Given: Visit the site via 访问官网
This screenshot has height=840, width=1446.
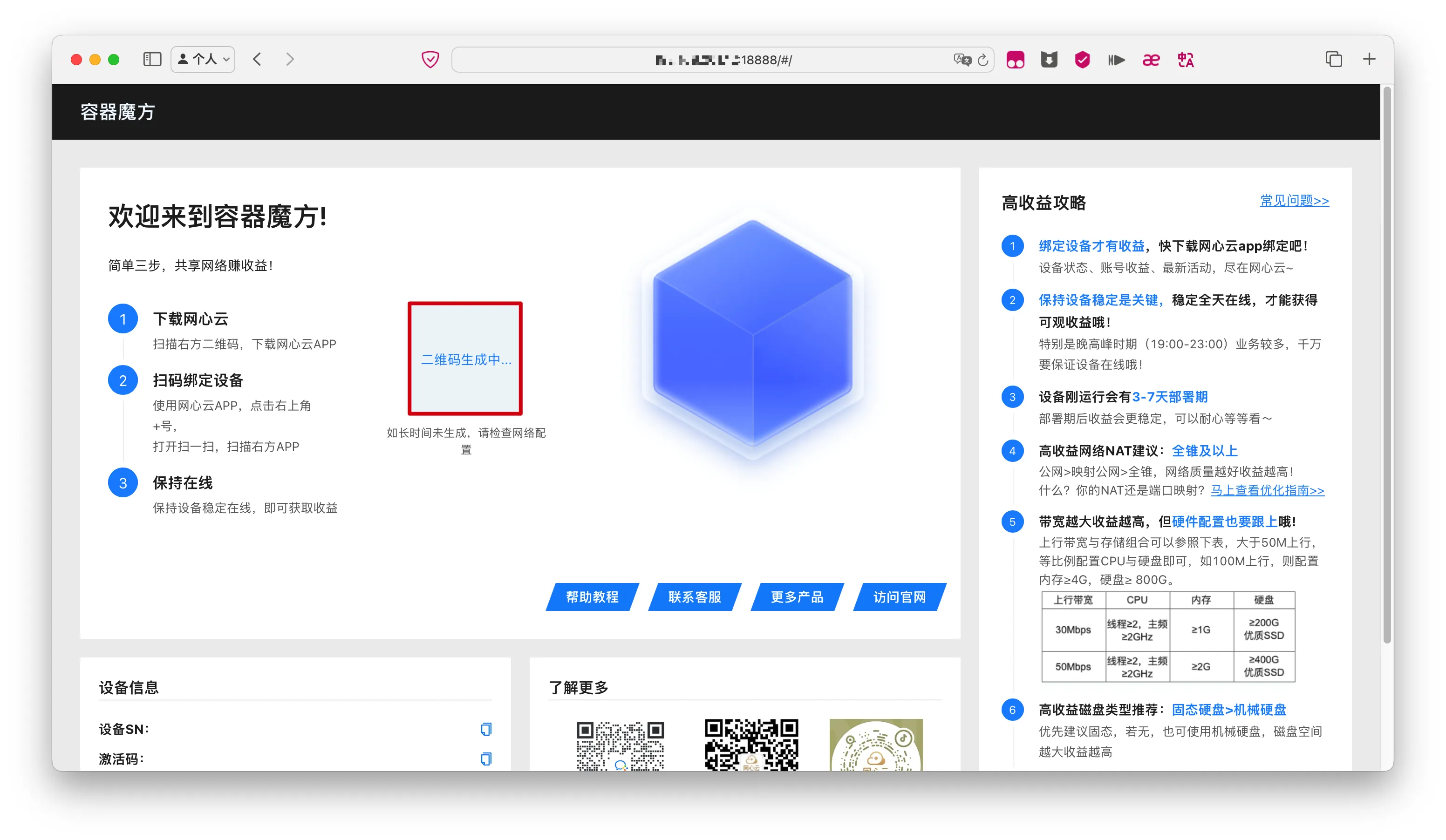Looking at the screenshot, I should click(900, 597).
